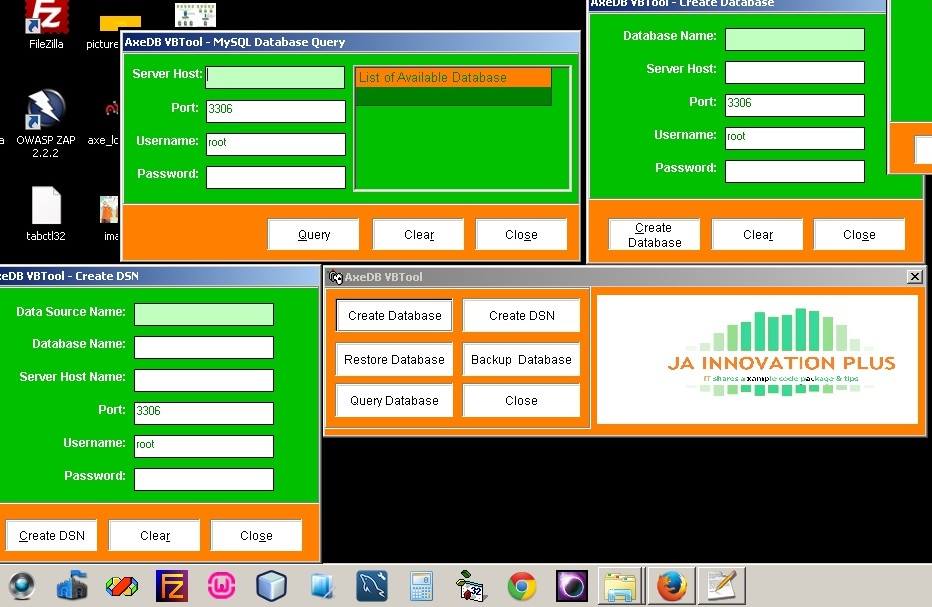Click Close in the AxeDB VBTool menu window

tap(521, 400)
